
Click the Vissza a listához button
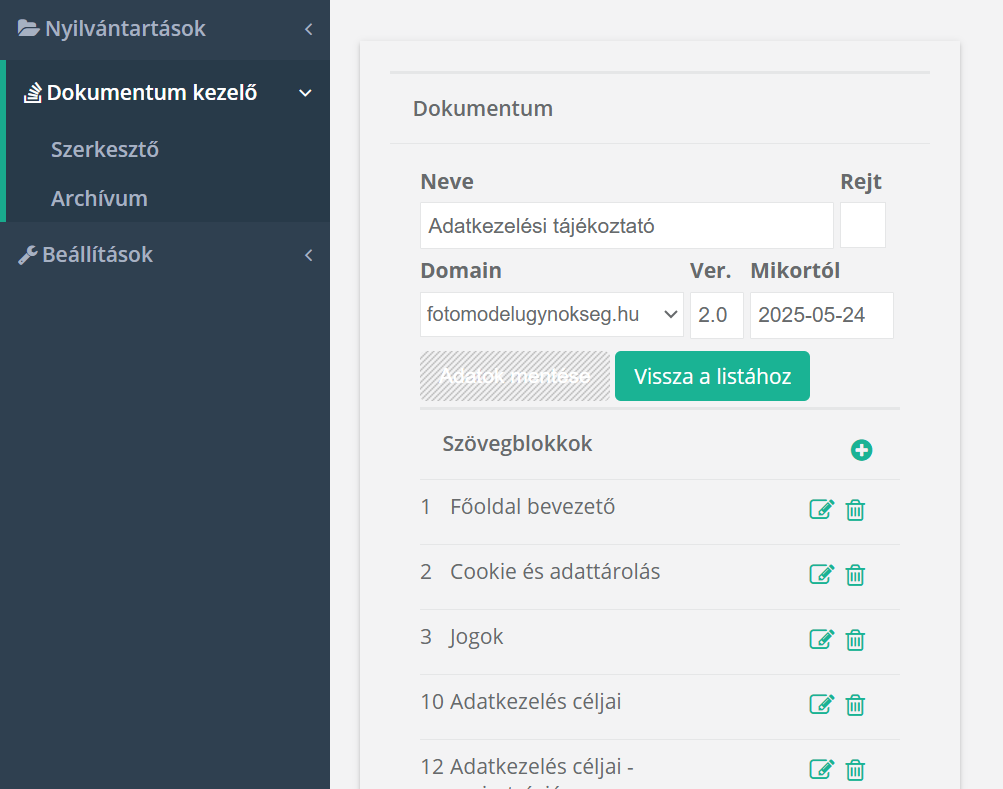[712, 376]
